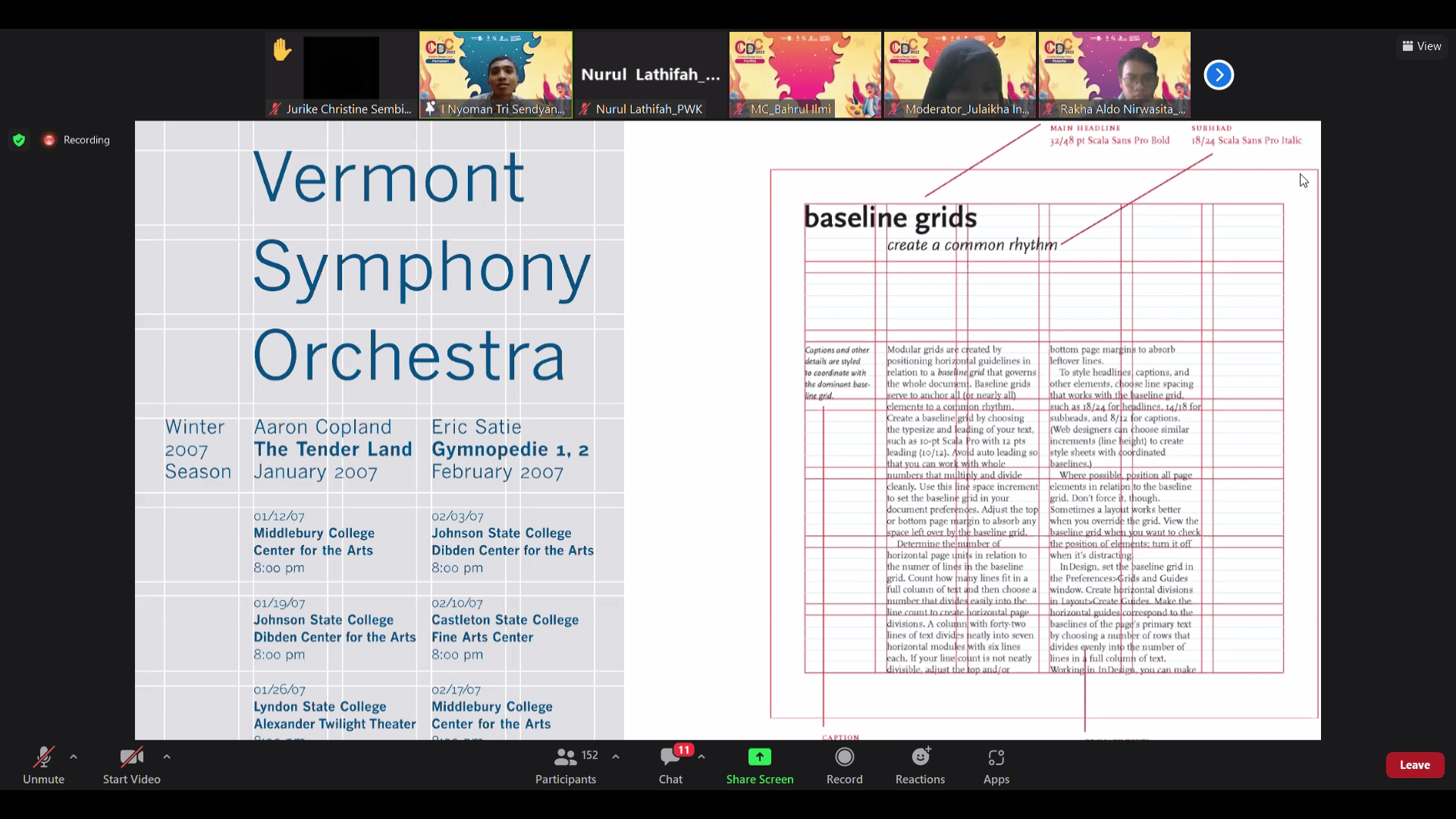Expand video options arrow beside Start Video
1456x819 pixels.
pos(167,757)
